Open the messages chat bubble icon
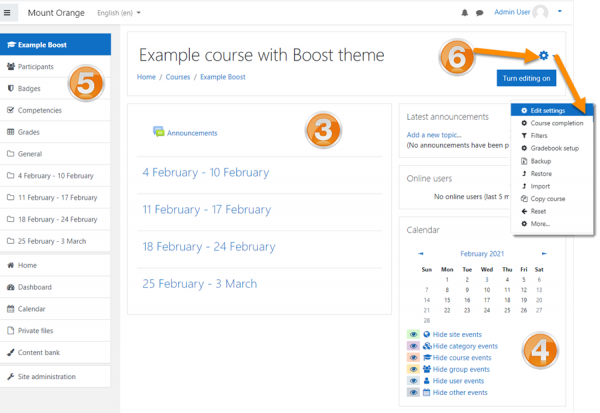 pyautogui.click(x=480, y=13)
